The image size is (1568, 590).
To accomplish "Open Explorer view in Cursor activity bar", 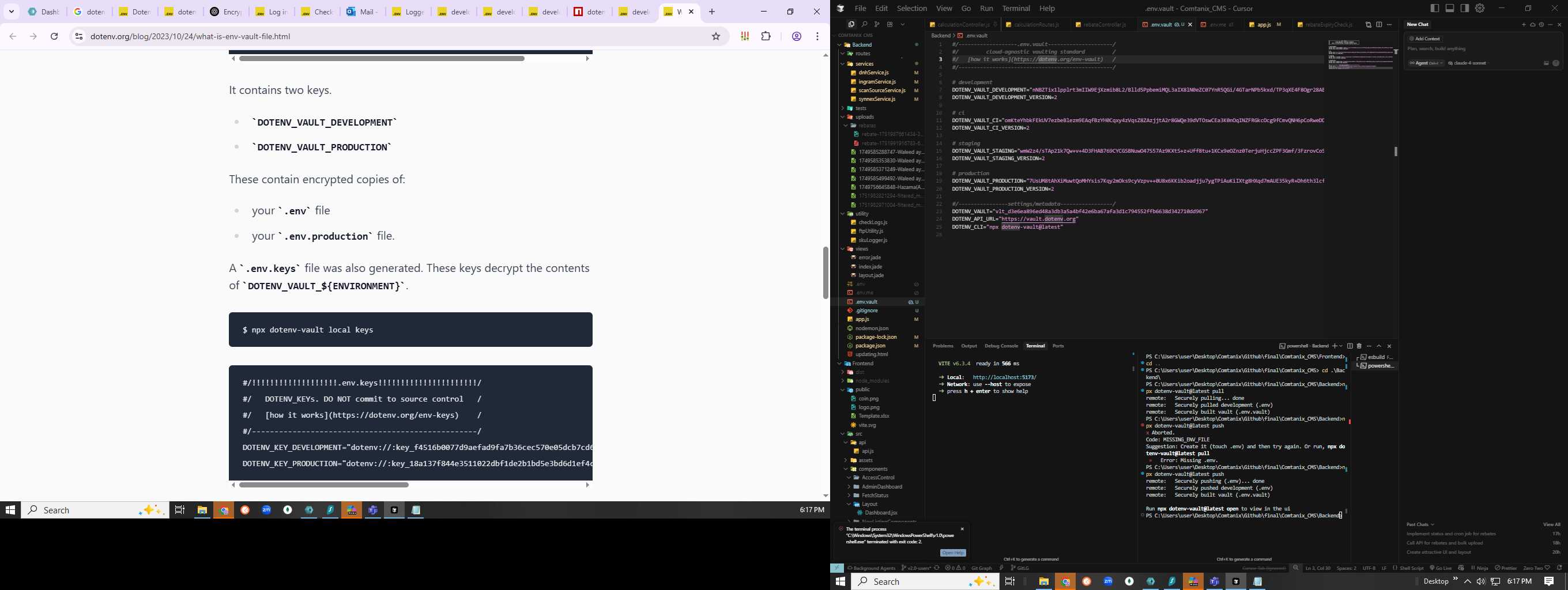I will [851, 24].
